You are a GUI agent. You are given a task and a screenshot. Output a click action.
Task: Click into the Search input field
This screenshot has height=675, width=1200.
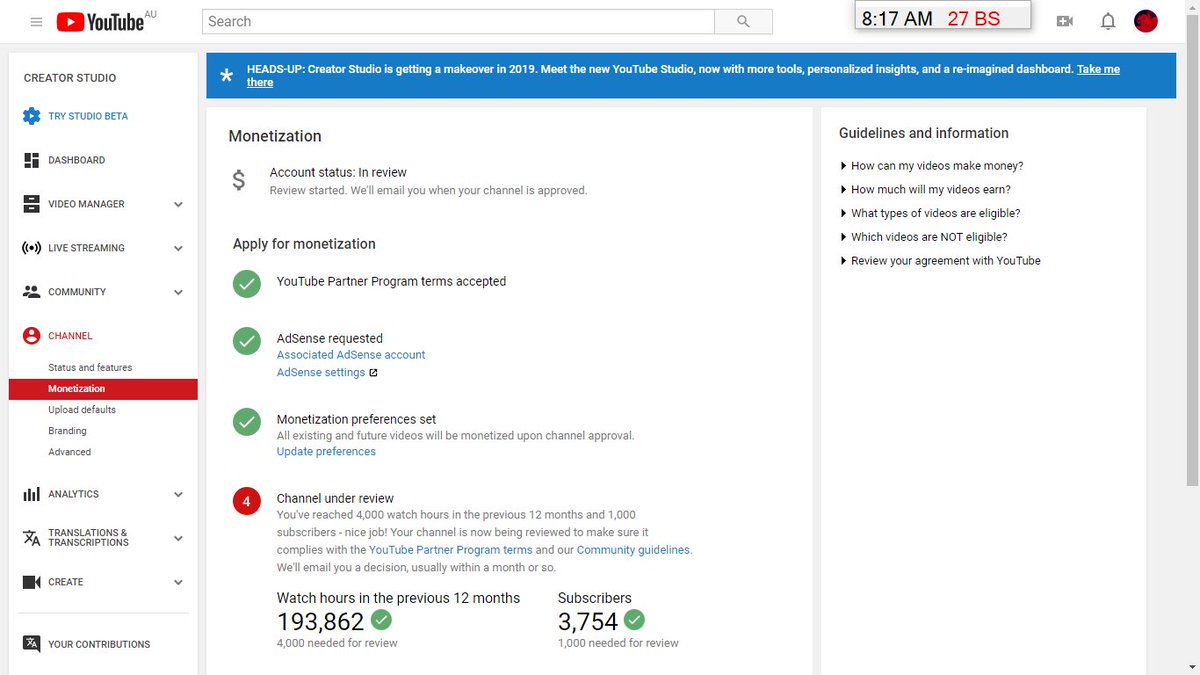click(458, 21)
